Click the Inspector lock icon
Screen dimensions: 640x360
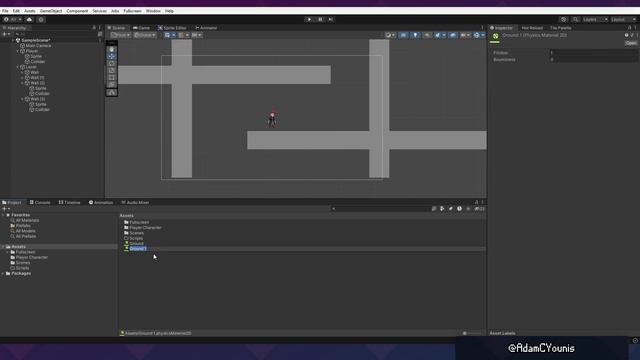point(629,28)
